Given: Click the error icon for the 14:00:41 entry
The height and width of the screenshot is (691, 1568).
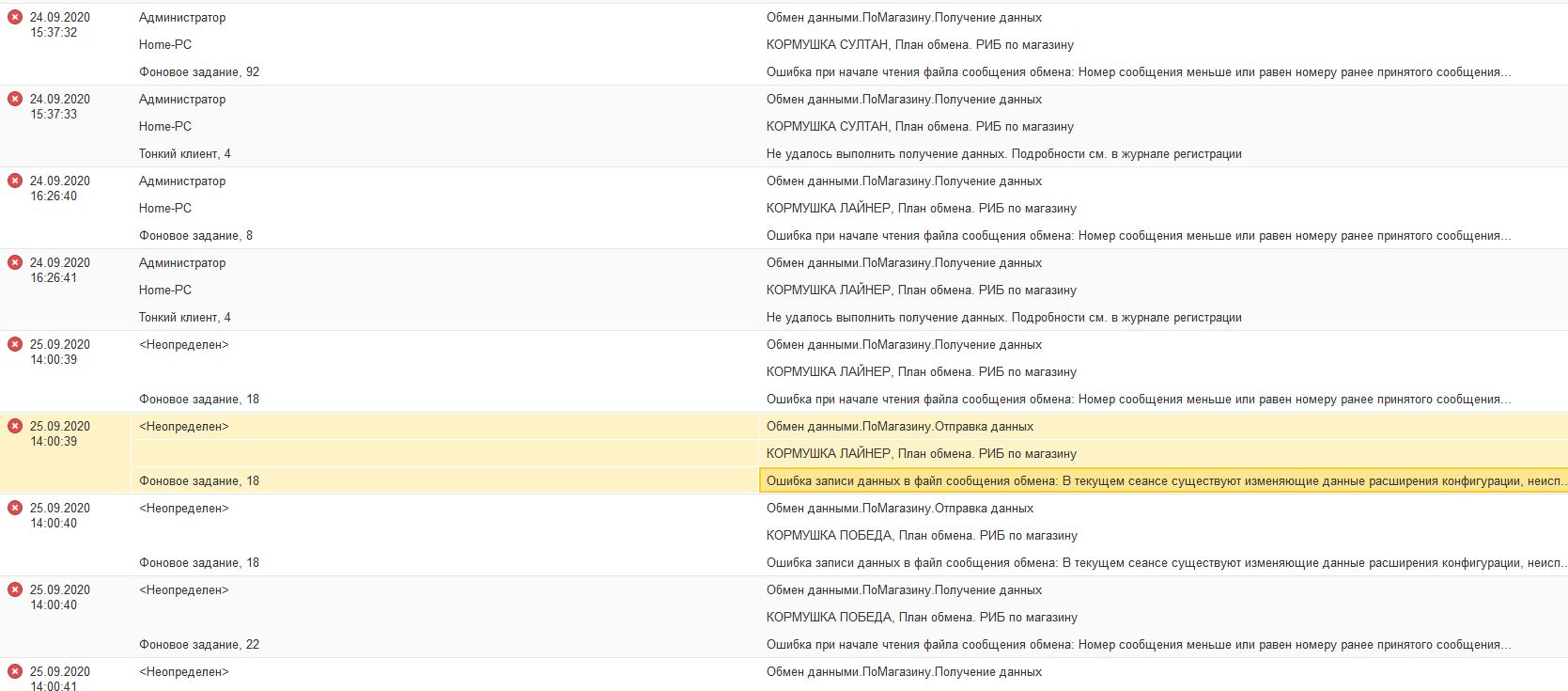Looking at the screenshot, I should pos(15,672).
